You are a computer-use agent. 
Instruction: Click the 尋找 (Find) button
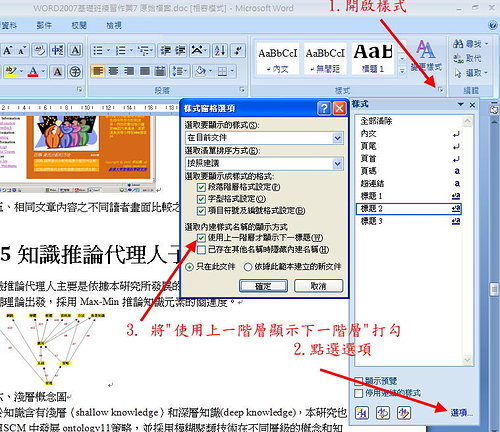tap(470, 44)
